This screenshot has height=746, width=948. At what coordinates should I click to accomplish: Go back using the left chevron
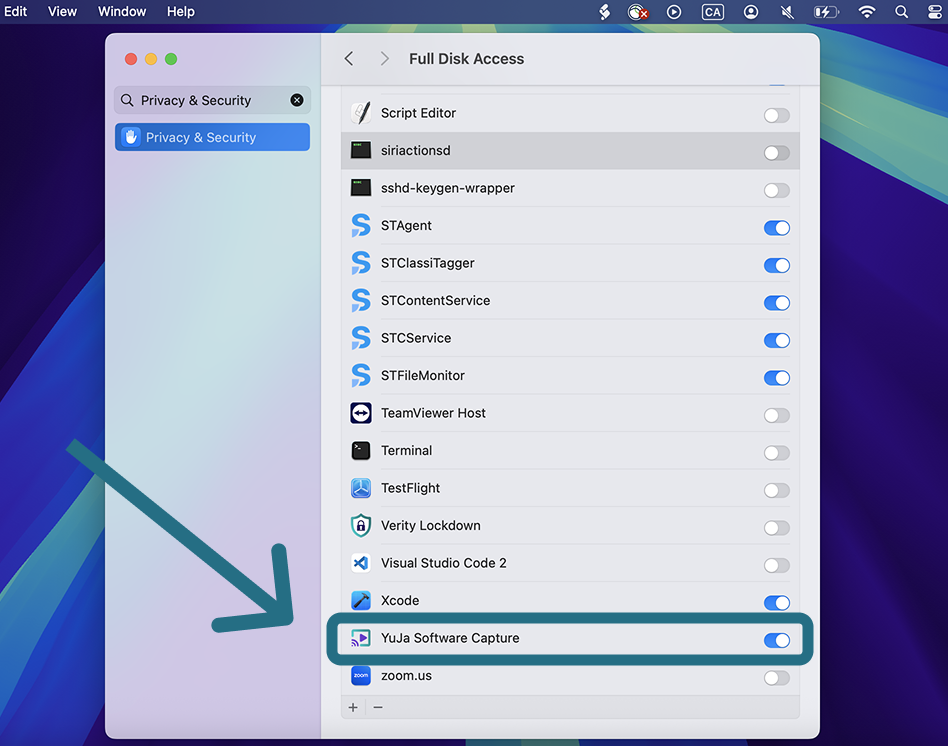tap(349, 59)
